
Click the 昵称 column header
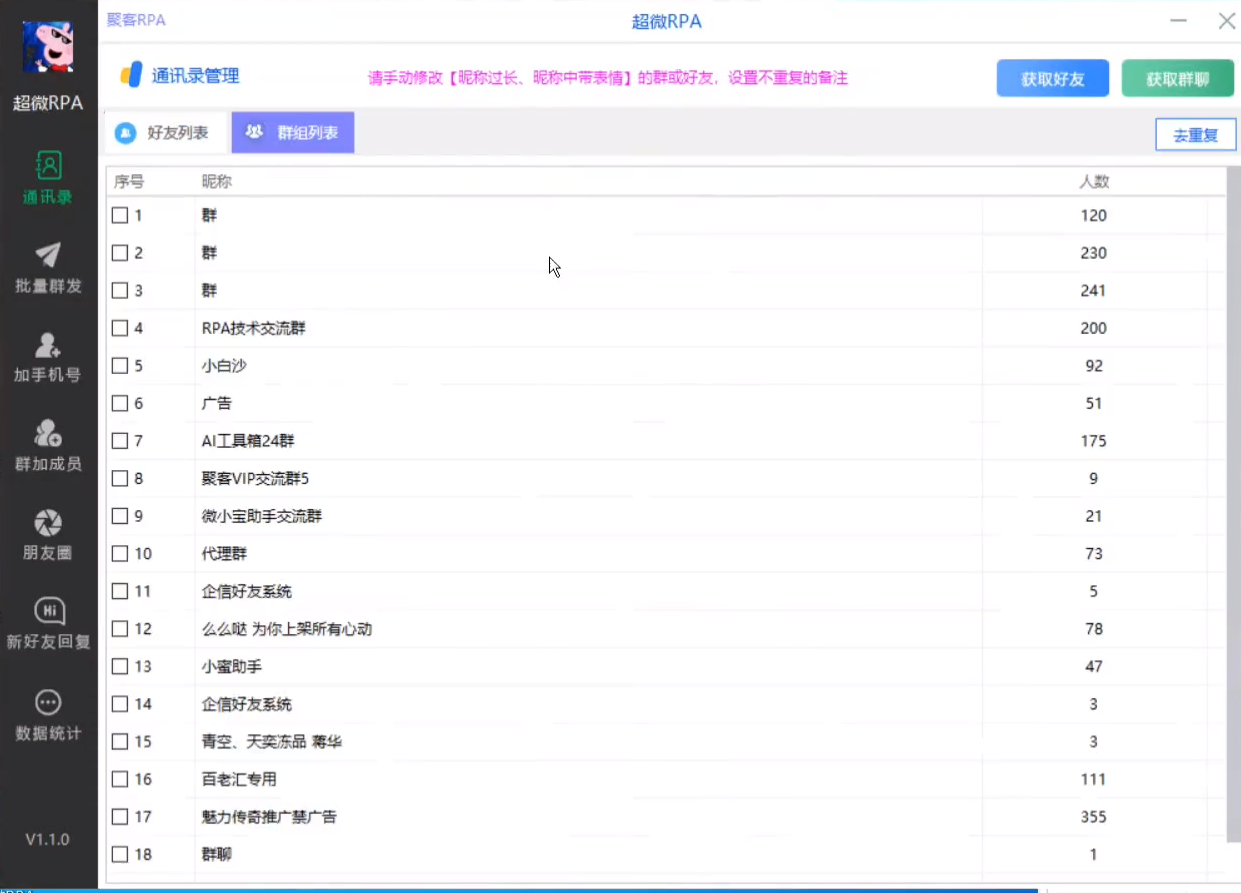click(x=216, y=182)
